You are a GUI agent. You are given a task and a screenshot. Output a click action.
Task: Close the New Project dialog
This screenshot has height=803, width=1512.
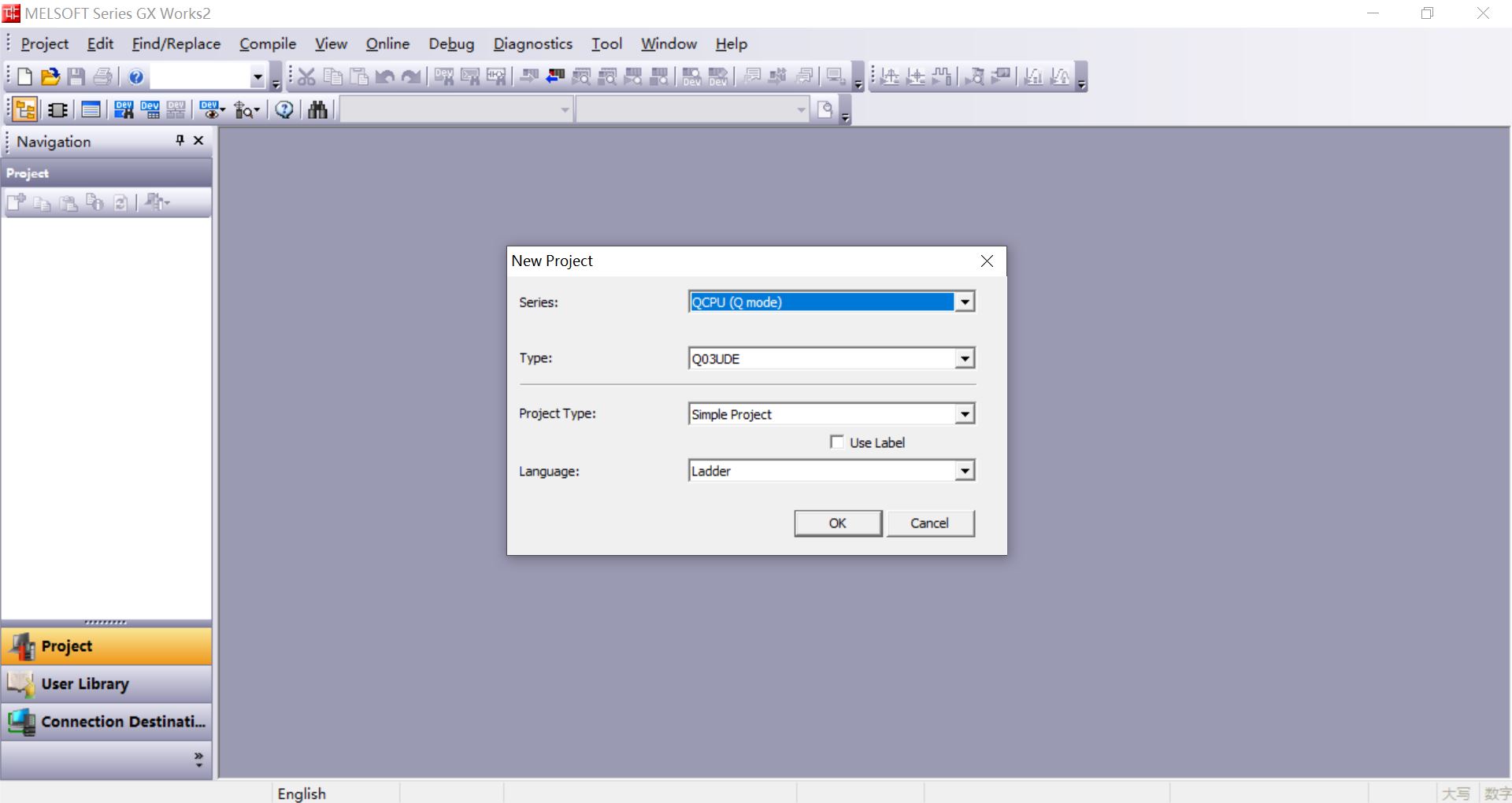(x=987, y=261)
